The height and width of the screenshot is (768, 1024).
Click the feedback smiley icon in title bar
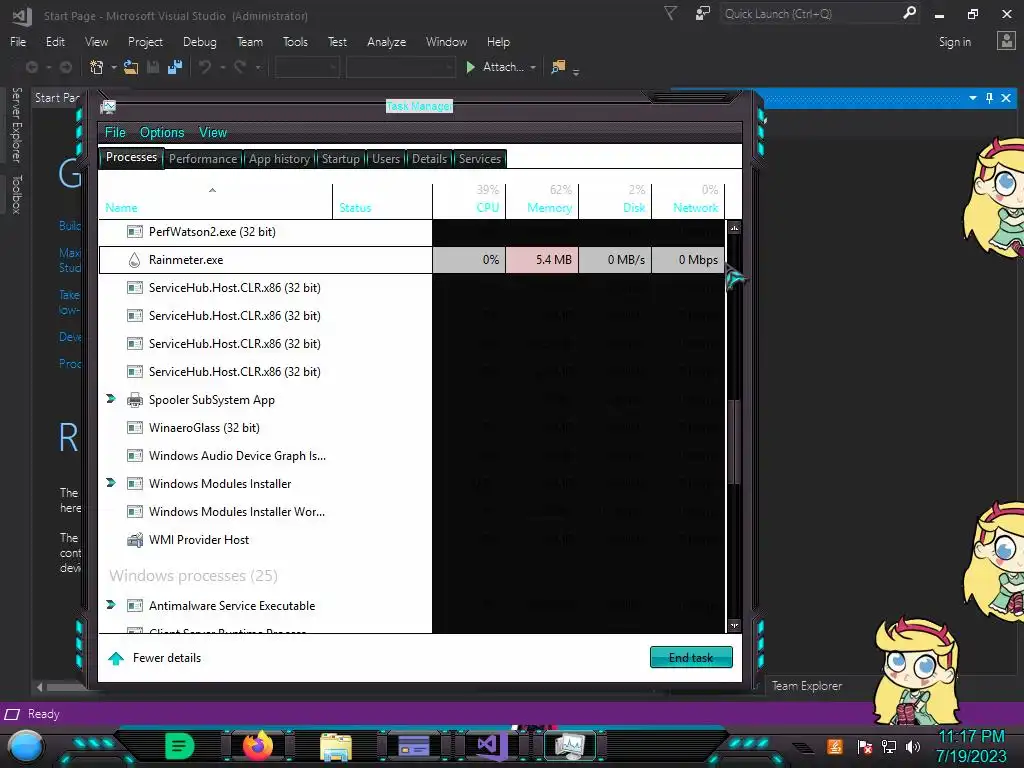703,13
